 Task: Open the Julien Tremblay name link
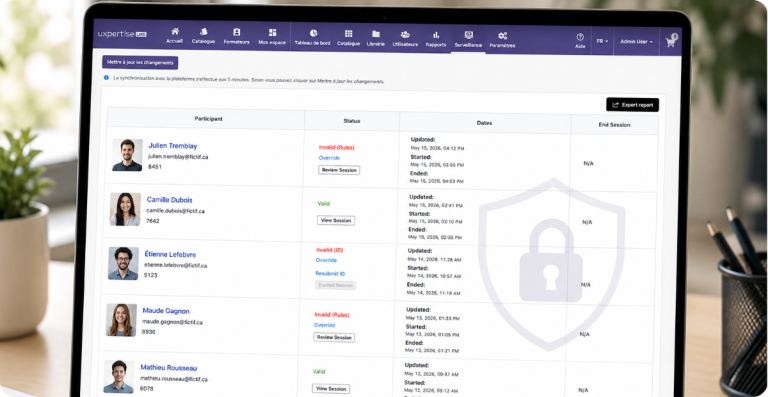pyautogui.click(x=173, y=146)
